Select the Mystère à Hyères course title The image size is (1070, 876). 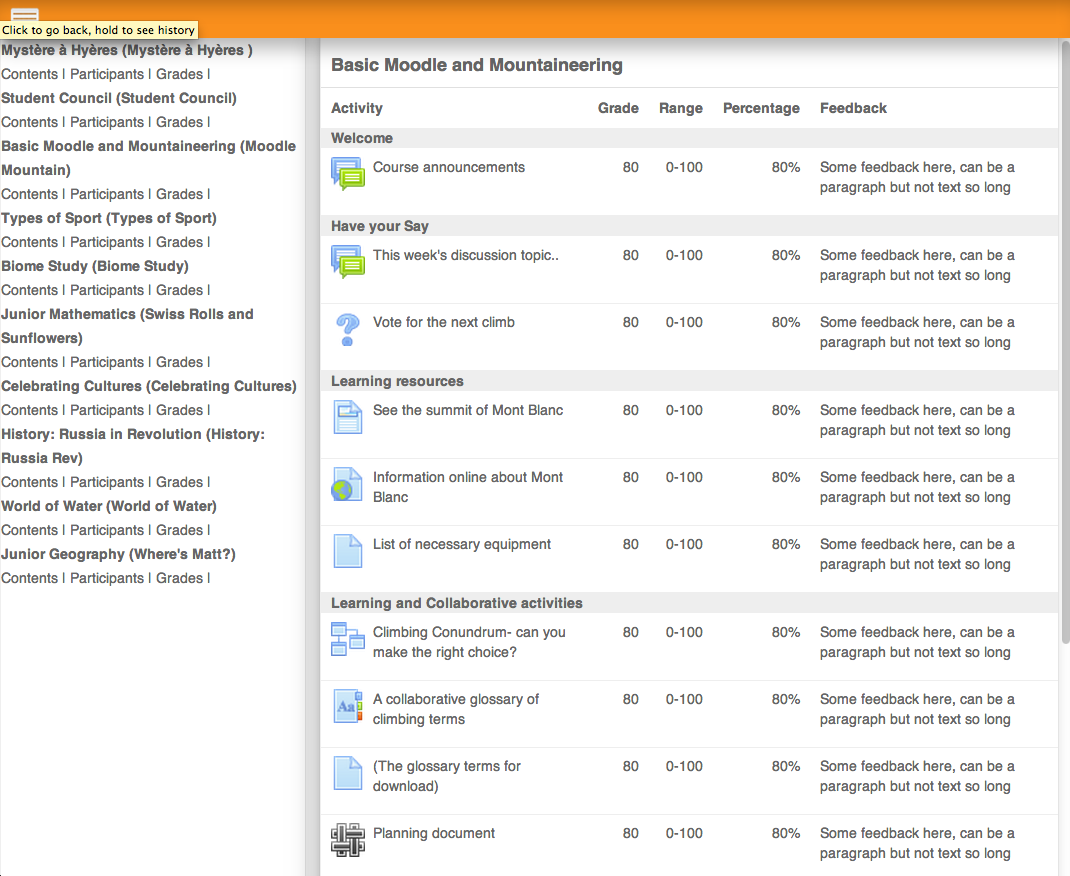point(127,50)
